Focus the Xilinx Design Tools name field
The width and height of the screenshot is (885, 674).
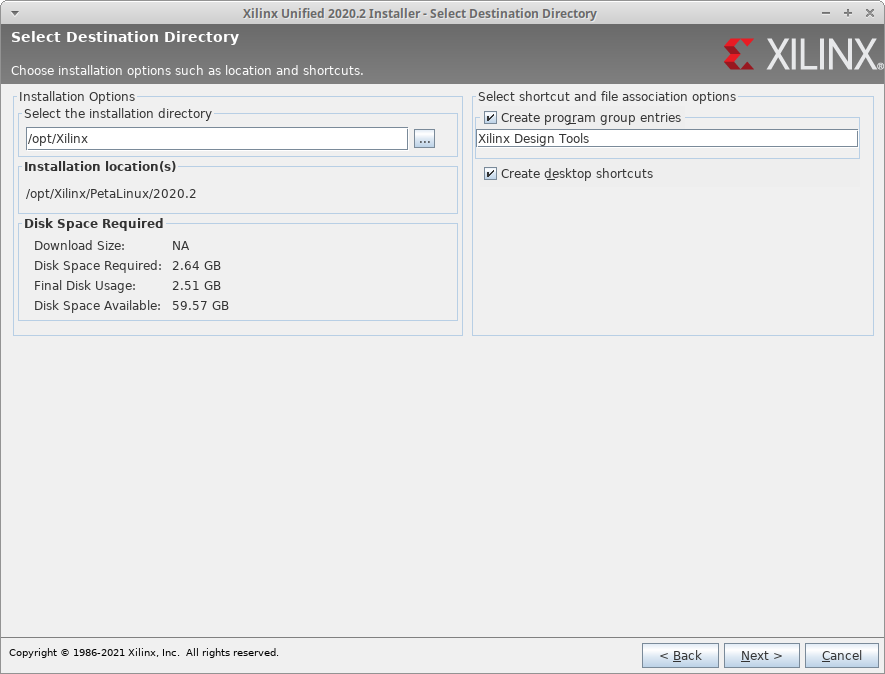[666, 139]
